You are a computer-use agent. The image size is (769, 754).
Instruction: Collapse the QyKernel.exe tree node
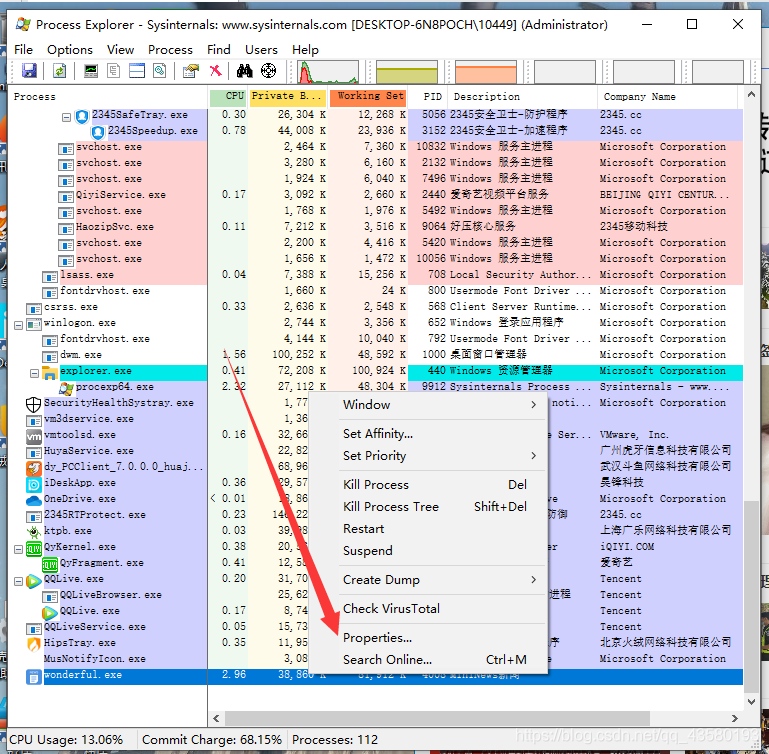[18, 549]
